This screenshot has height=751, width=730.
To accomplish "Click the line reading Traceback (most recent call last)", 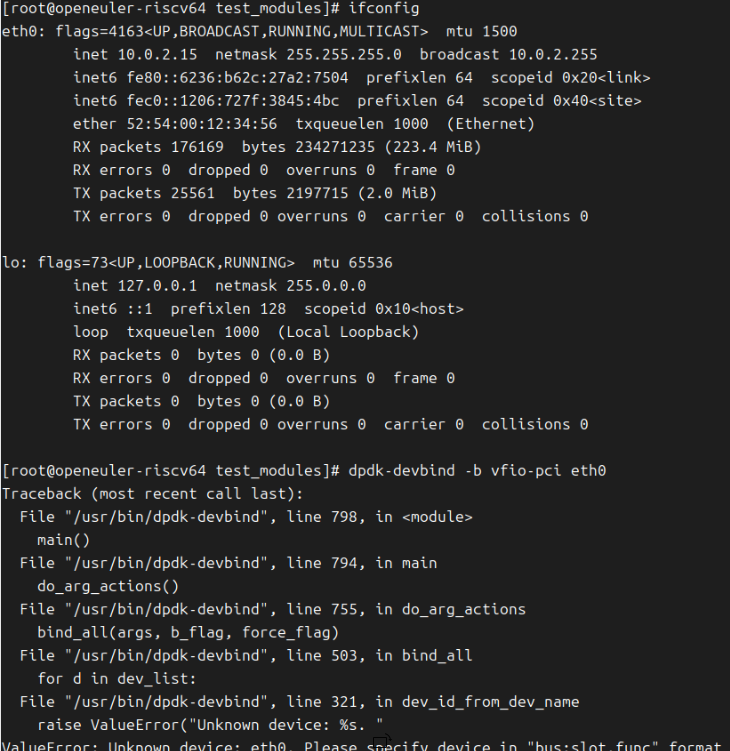I will [x=153, y=494].
